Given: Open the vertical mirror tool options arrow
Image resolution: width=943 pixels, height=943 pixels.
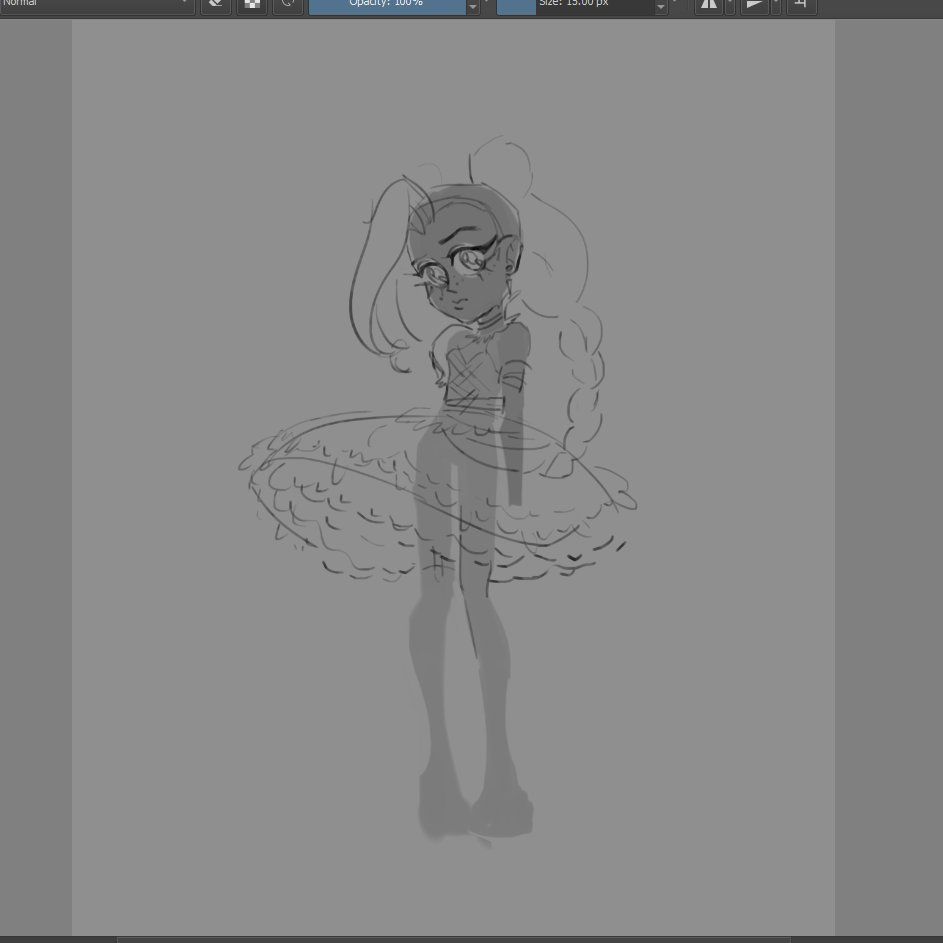Looking at the screenshot, I should point(776,5).
